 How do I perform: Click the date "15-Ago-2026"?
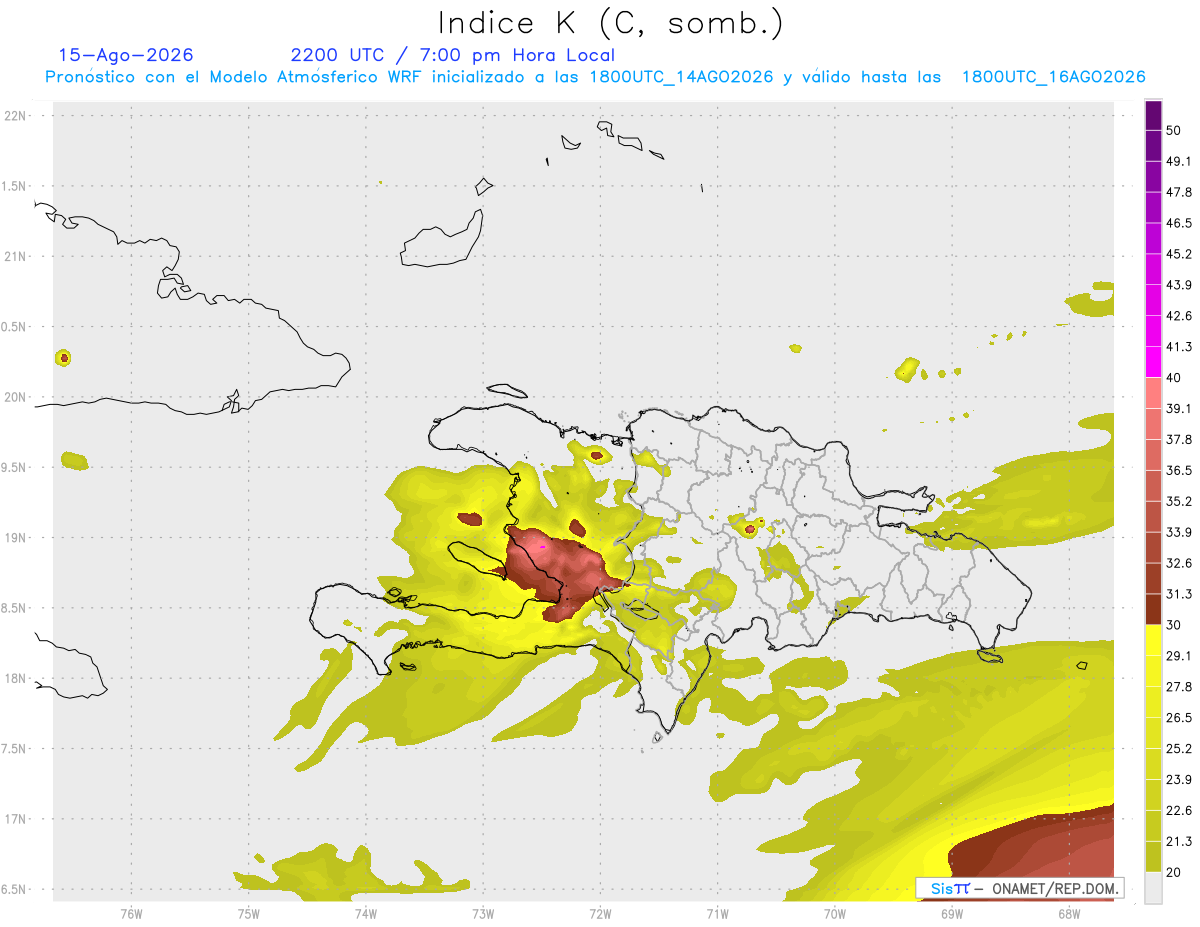(x=126, y=55)
